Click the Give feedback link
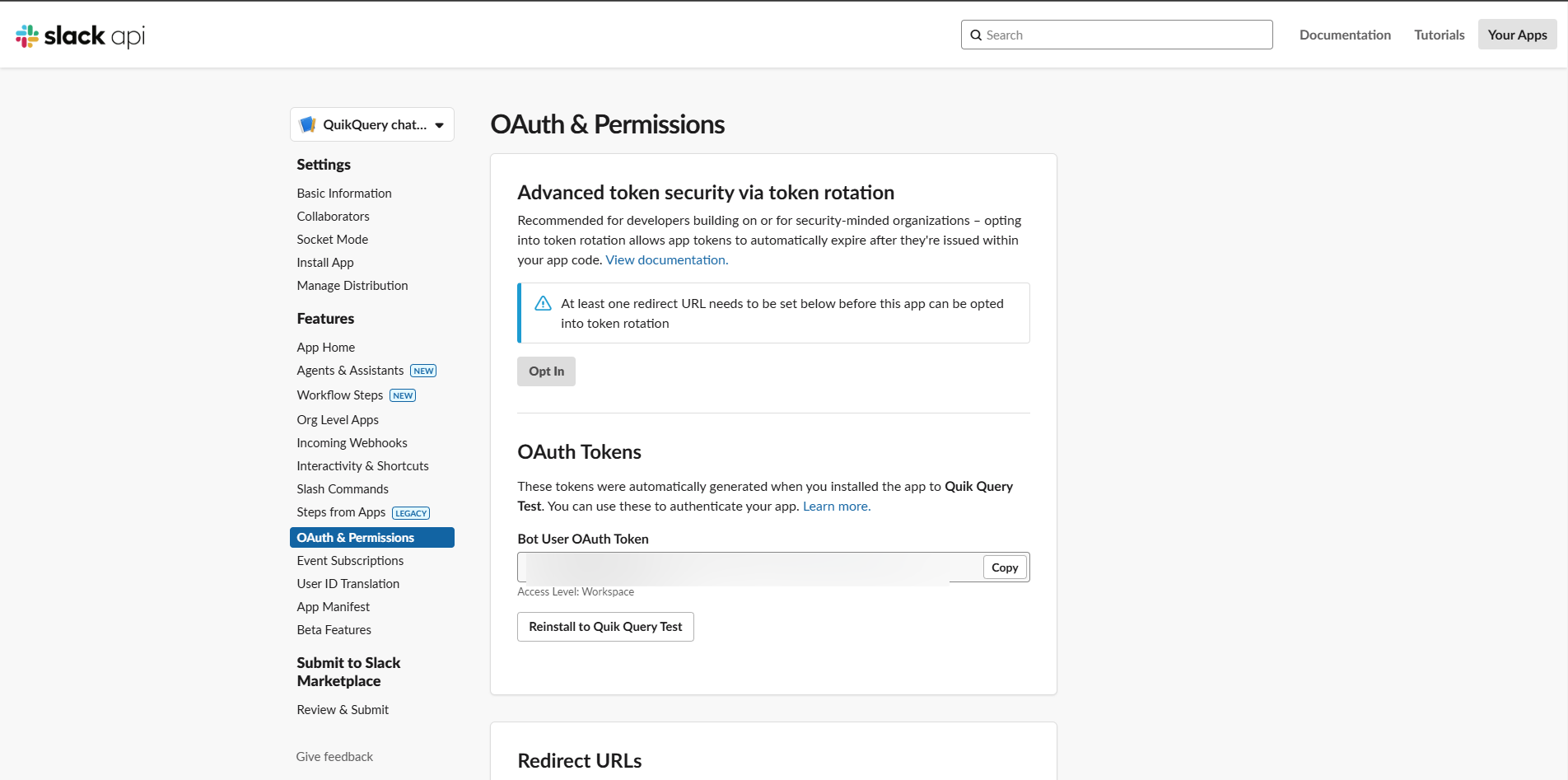Screen dimensions: 1568x780 (x=334, y=757)
